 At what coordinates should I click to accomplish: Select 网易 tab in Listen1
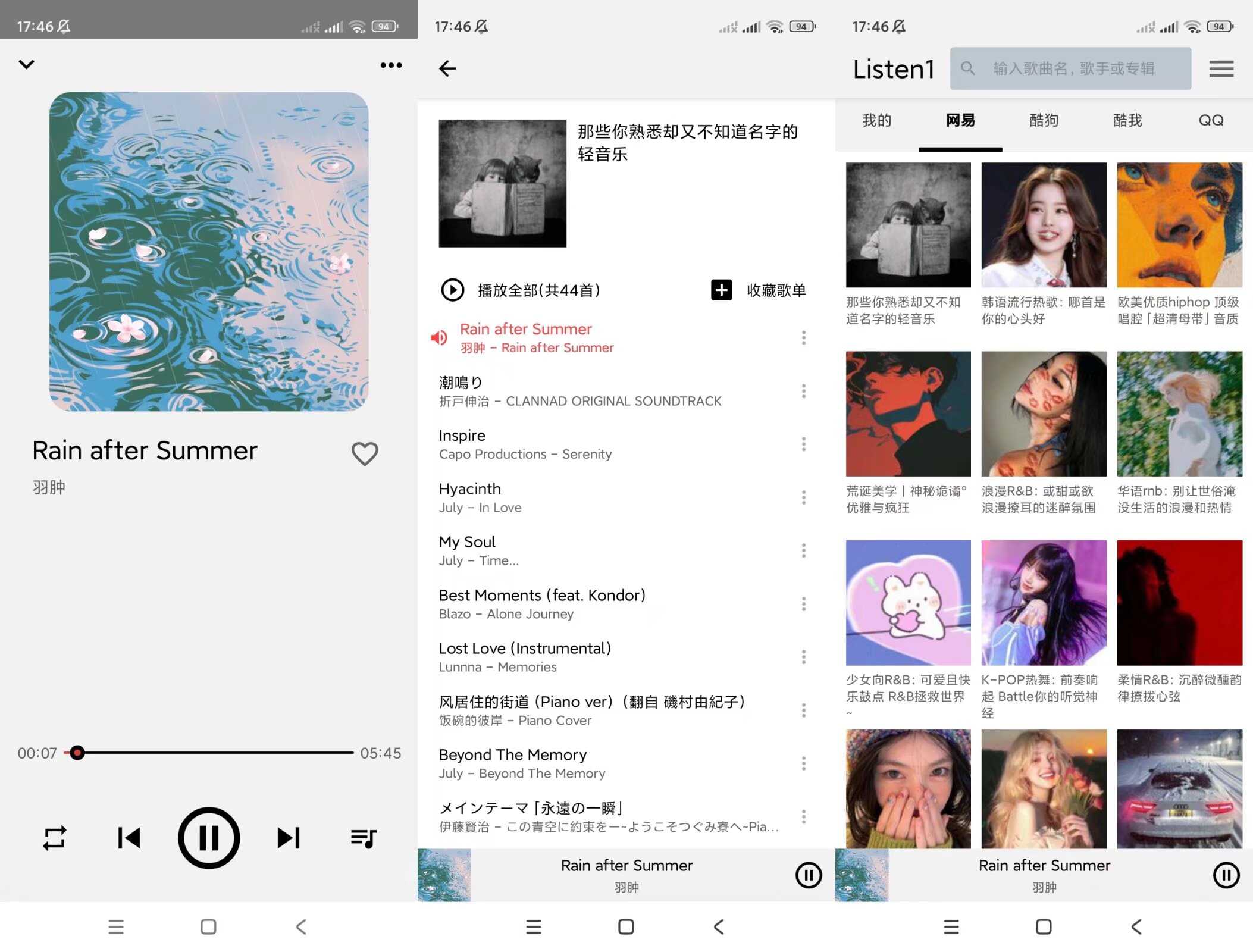pyautogui.click(x=961, y=121)
